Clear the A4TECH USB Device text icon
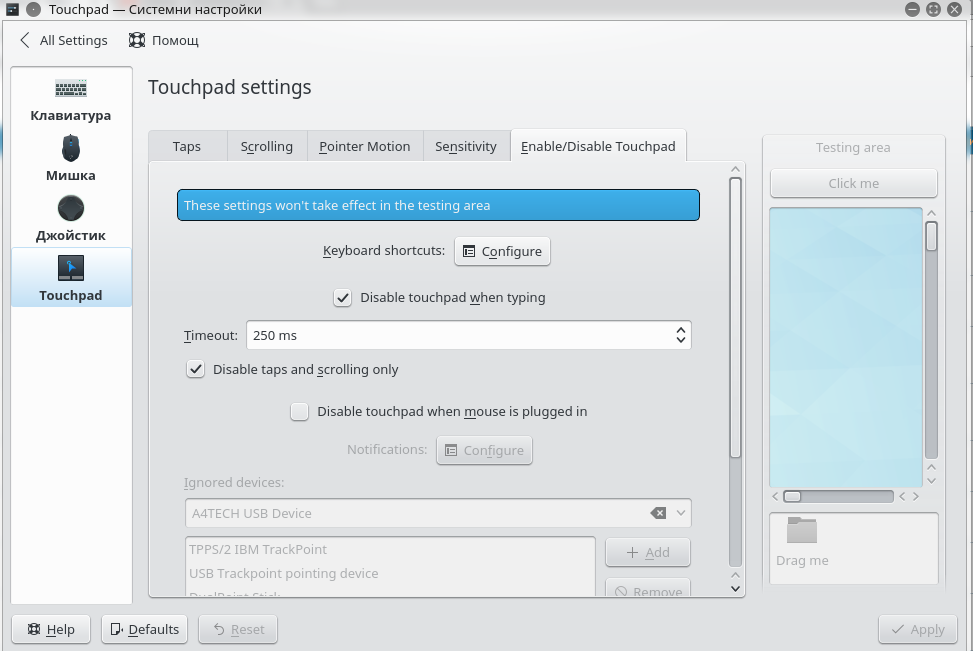This screenshot has height=651, width=973. pyautogui.click(x=658, y=513)
